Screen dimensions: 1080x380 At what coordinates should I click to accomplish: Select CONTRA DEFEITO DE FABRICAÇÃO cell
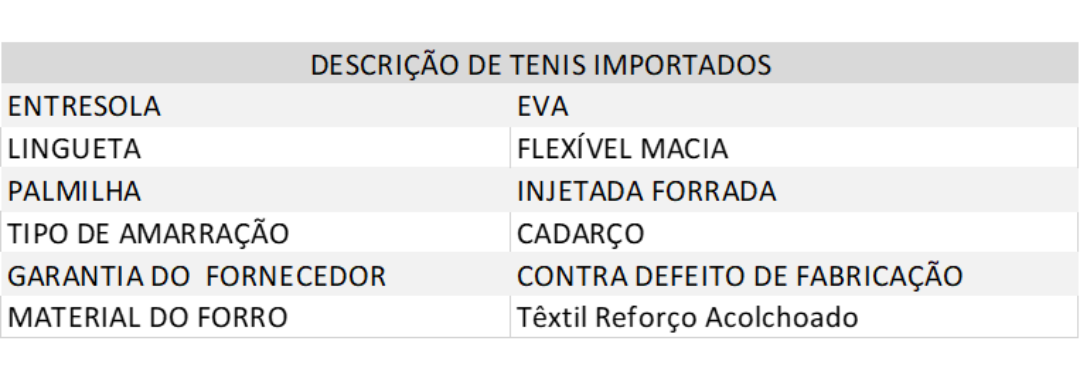pyautogui.click(x=794, y=275)
